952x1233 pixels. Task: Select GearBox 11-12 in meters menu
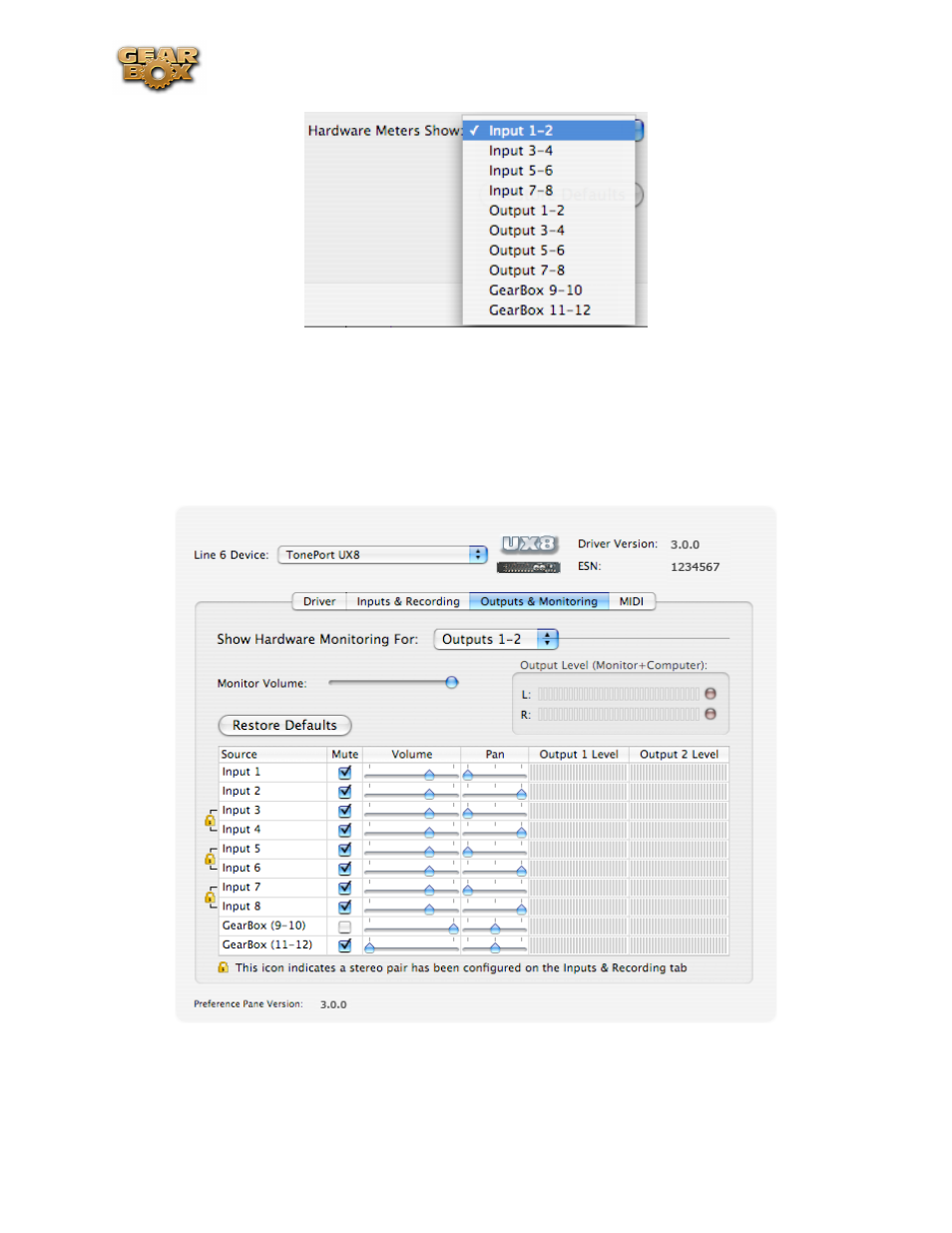click(549, 310)
